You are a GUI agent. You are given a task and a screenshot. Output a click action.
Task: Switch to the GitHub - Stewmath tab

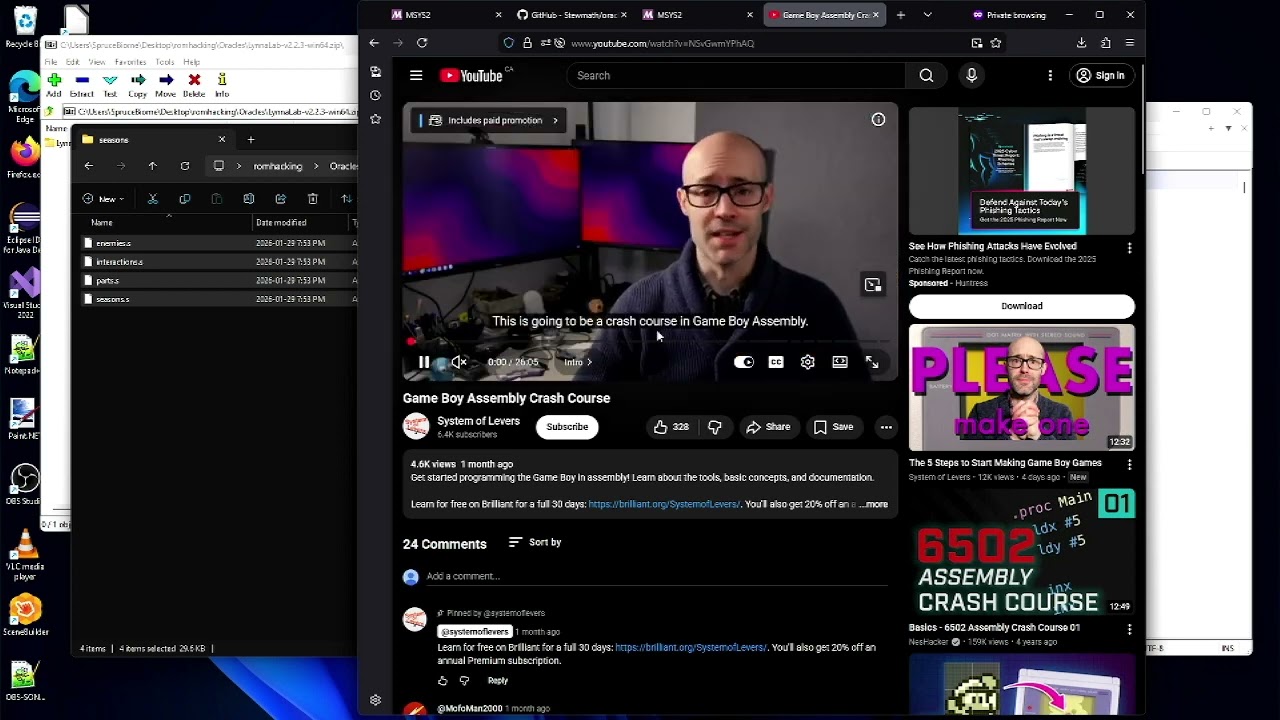pyautogui.click(x=572, y=15)
